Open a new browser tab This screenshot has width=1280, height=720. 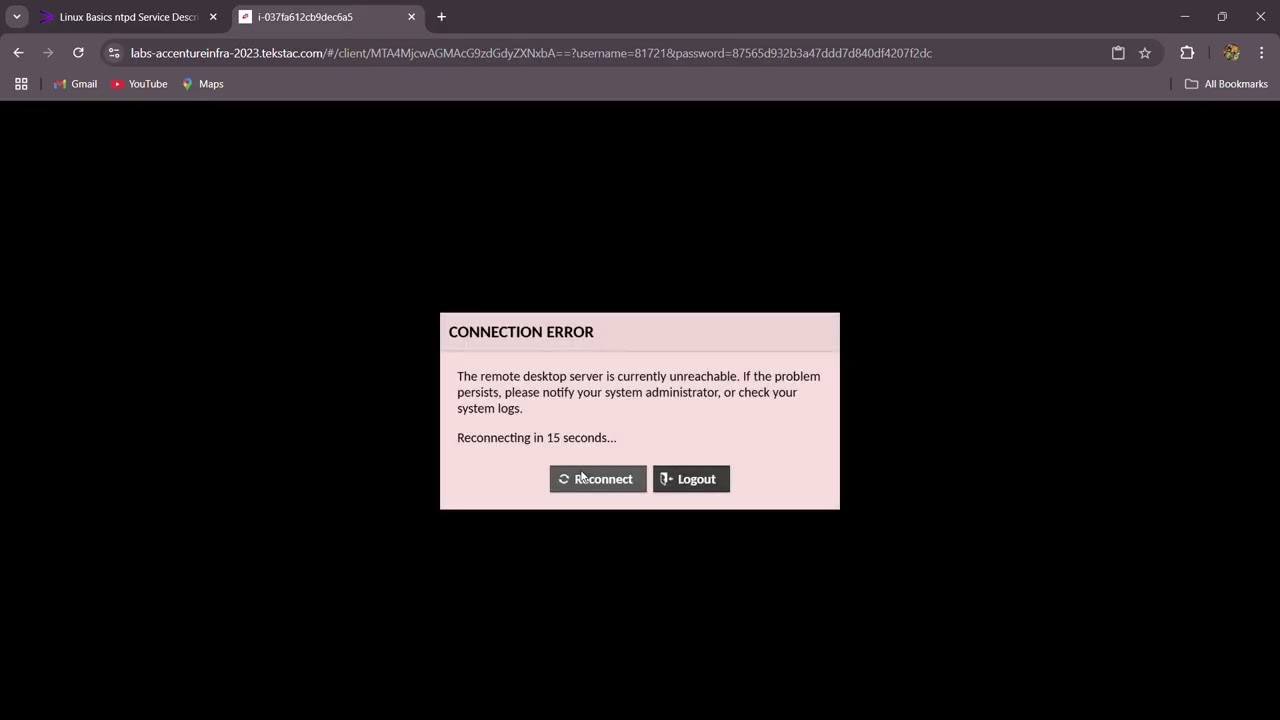click(x=441, y=17)
